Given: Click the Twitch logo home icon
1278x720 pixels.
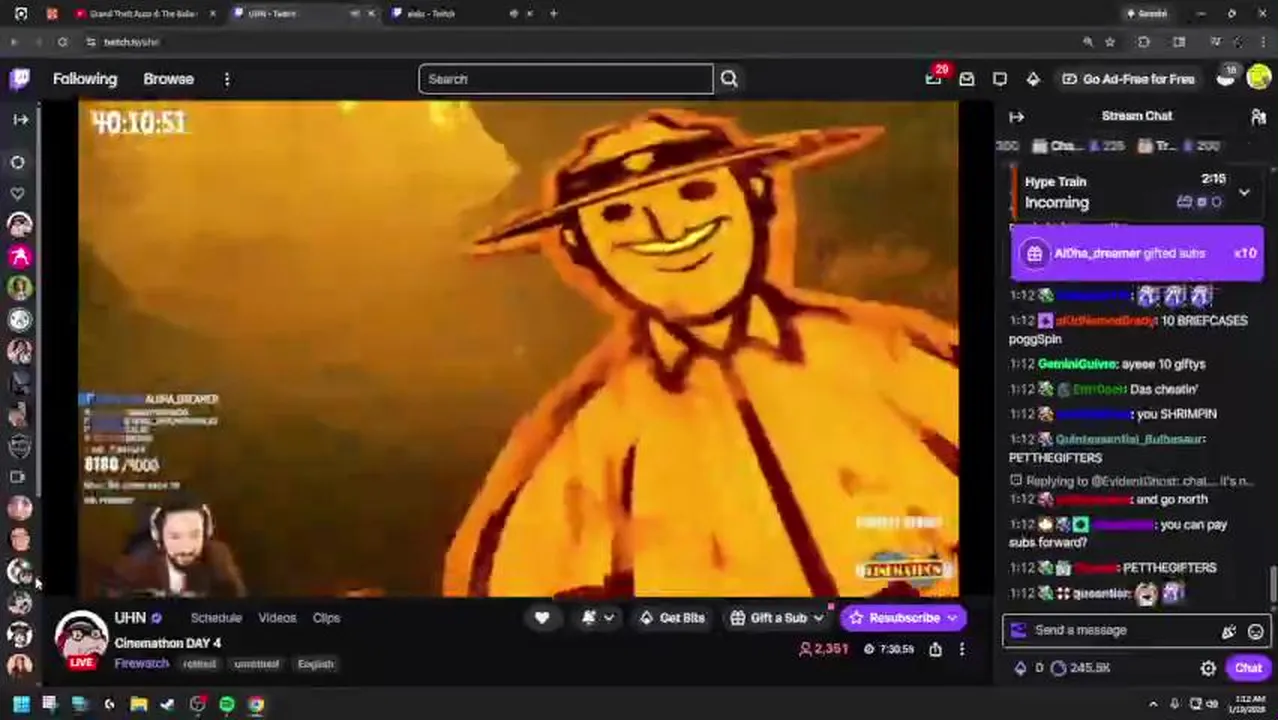Looking at the screenshot, I should [20, 79].
